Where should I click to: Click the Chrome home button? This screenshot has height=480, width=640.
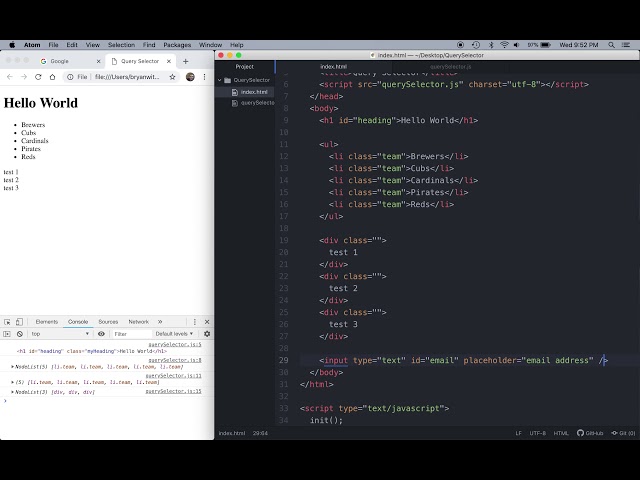click(x=53, y=76)
